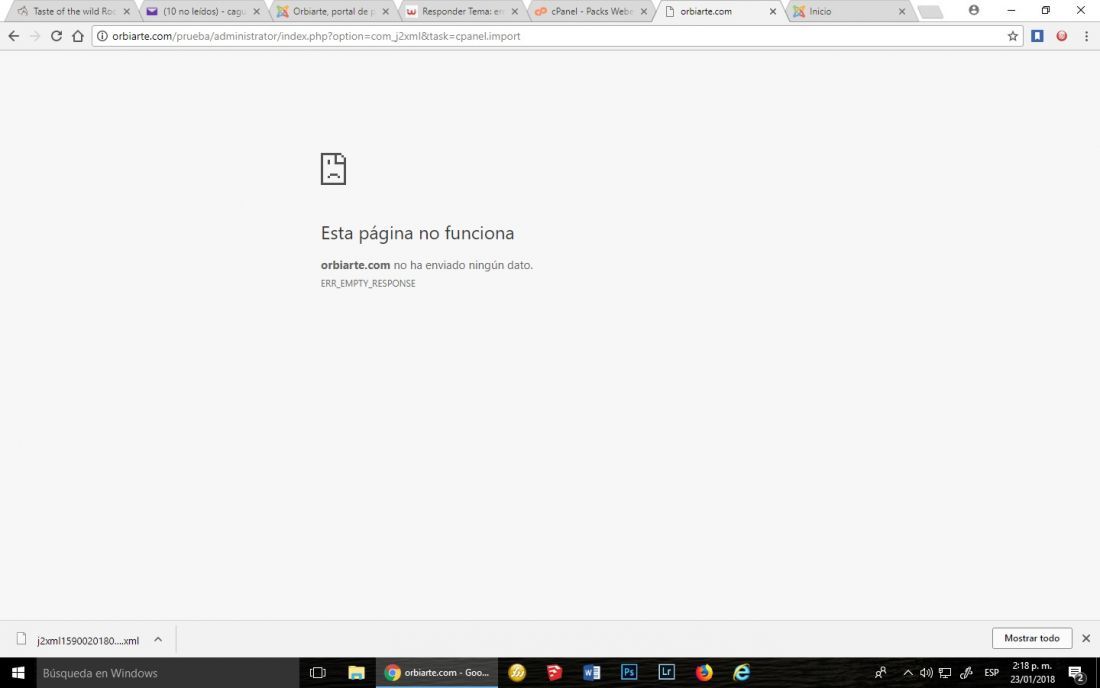Switch to the "Taste of the wild" tab
The width and height of the screenshot is (1100, 688).
pyautogui.click(x=74, y=11)
